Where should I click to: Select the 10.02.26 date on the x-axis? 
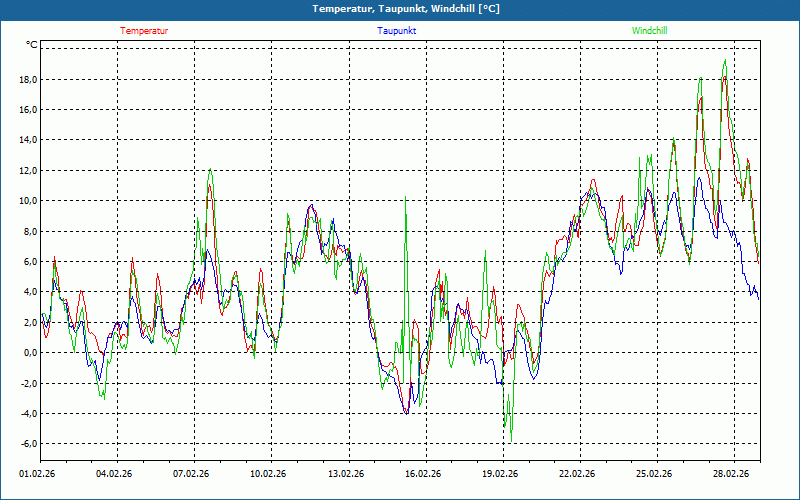coord(268,475)
